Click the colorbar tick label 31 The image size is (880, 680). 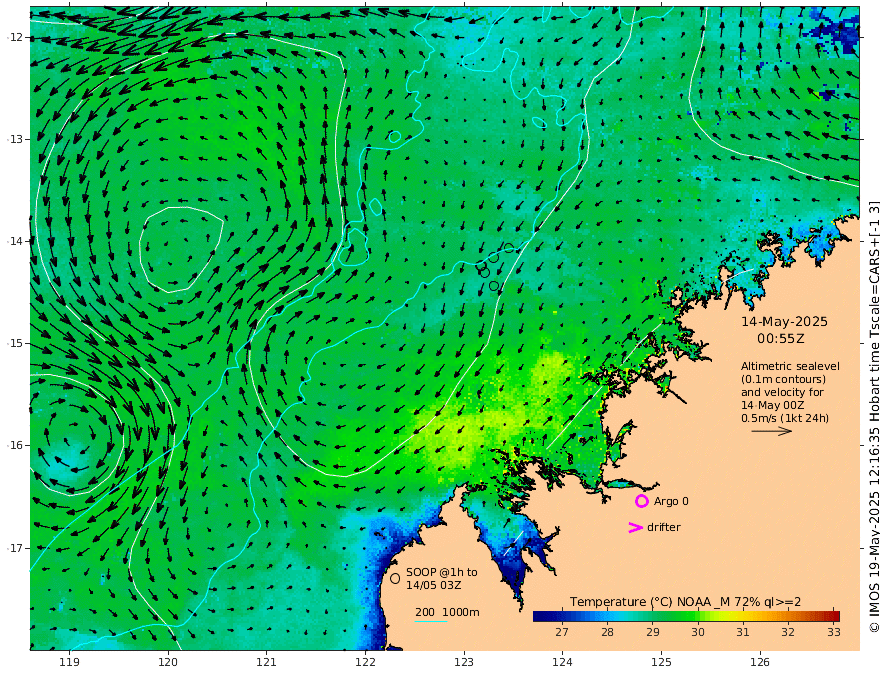pos(742,632)
